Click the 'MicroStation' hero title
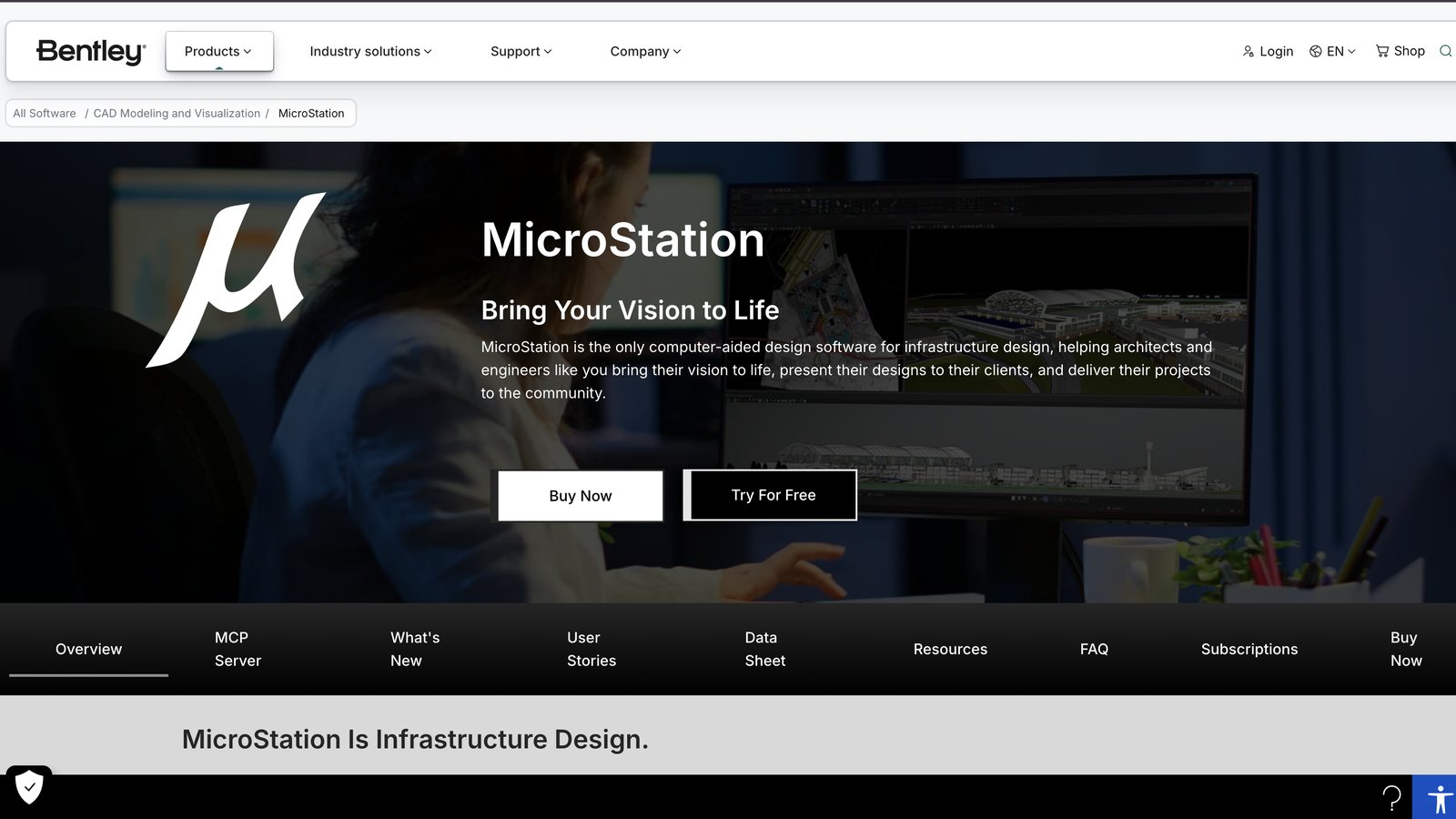This screenshot has height=819, width=1456. 622,240
